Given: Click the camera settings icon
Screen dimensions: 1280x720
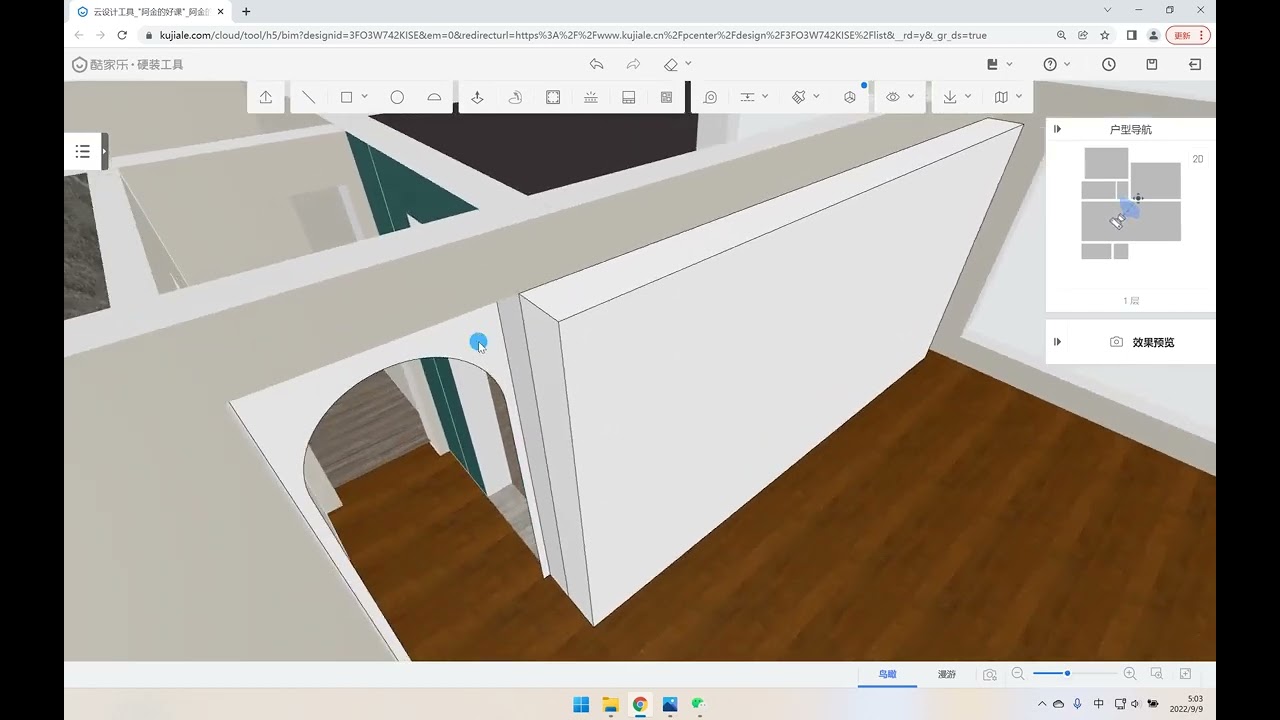Looking at the screenshot, I should point(990,674).
